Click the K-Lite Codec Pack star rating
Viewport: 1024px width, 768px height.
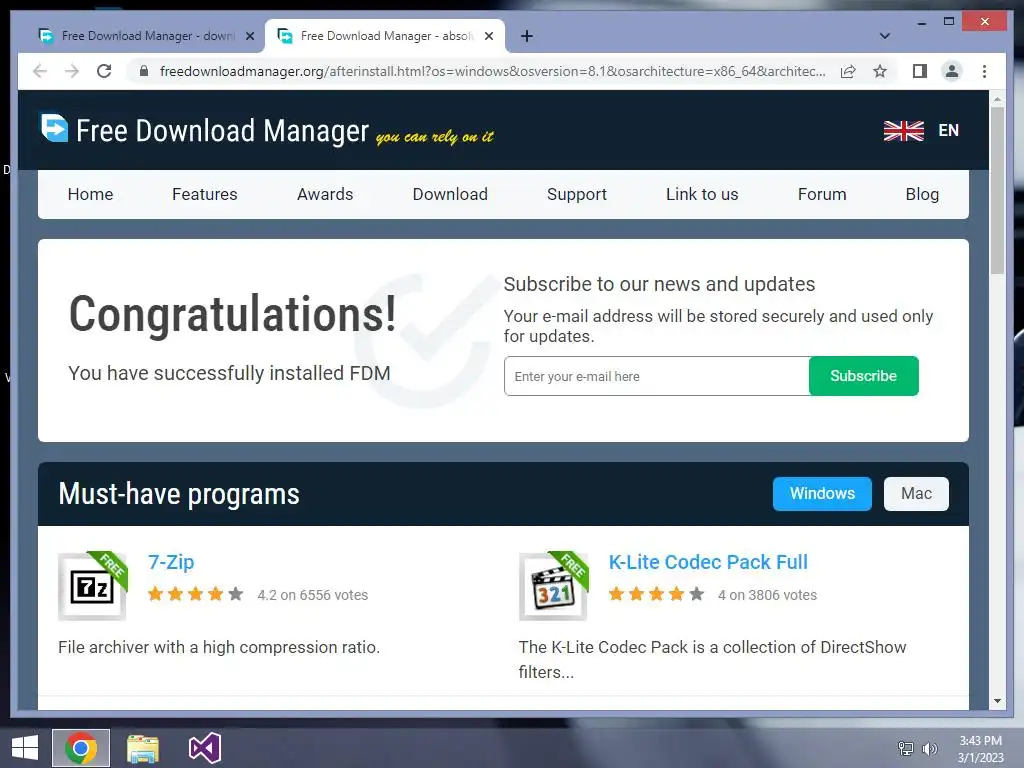click(656, 594)
